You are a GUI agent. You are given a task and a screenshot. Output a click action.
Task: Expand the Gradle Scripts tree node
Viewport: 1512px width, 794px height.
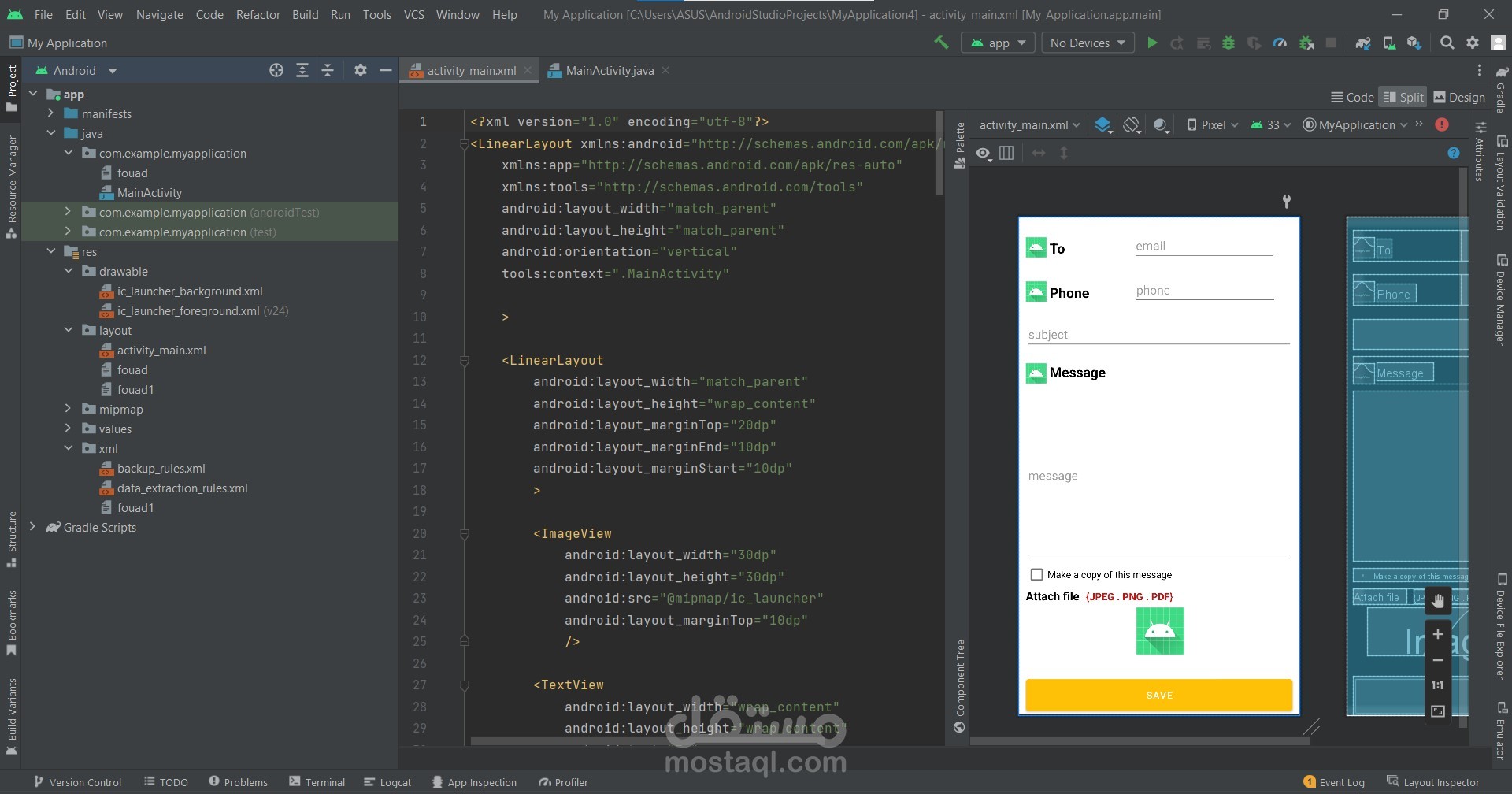[x=33, y=527]
